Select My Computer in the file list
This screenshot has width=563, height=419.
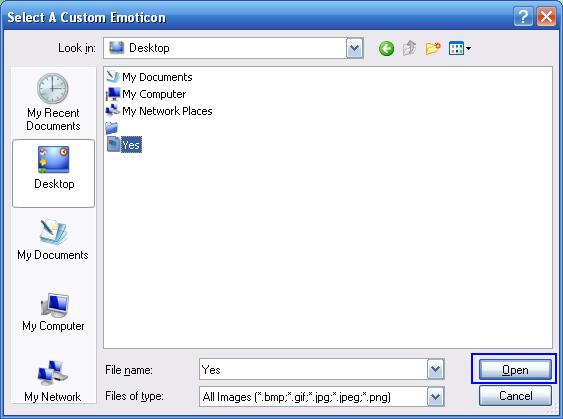[x=146, y=94]
